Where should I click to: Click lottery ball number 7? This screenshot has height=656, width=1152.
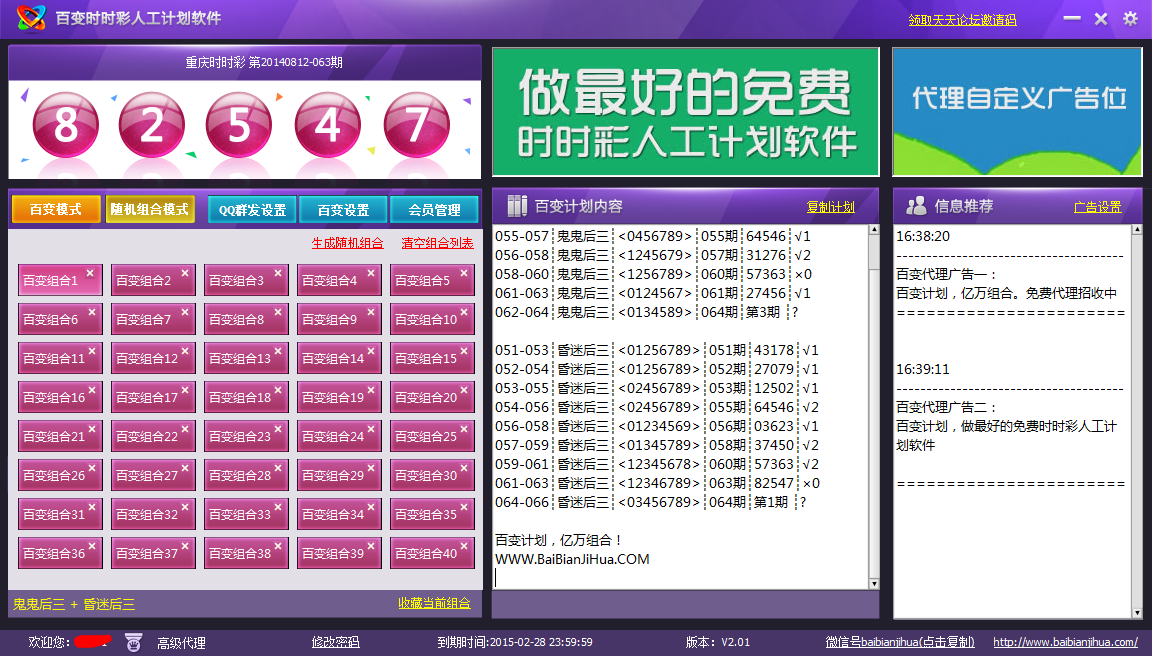click(417, 125)
